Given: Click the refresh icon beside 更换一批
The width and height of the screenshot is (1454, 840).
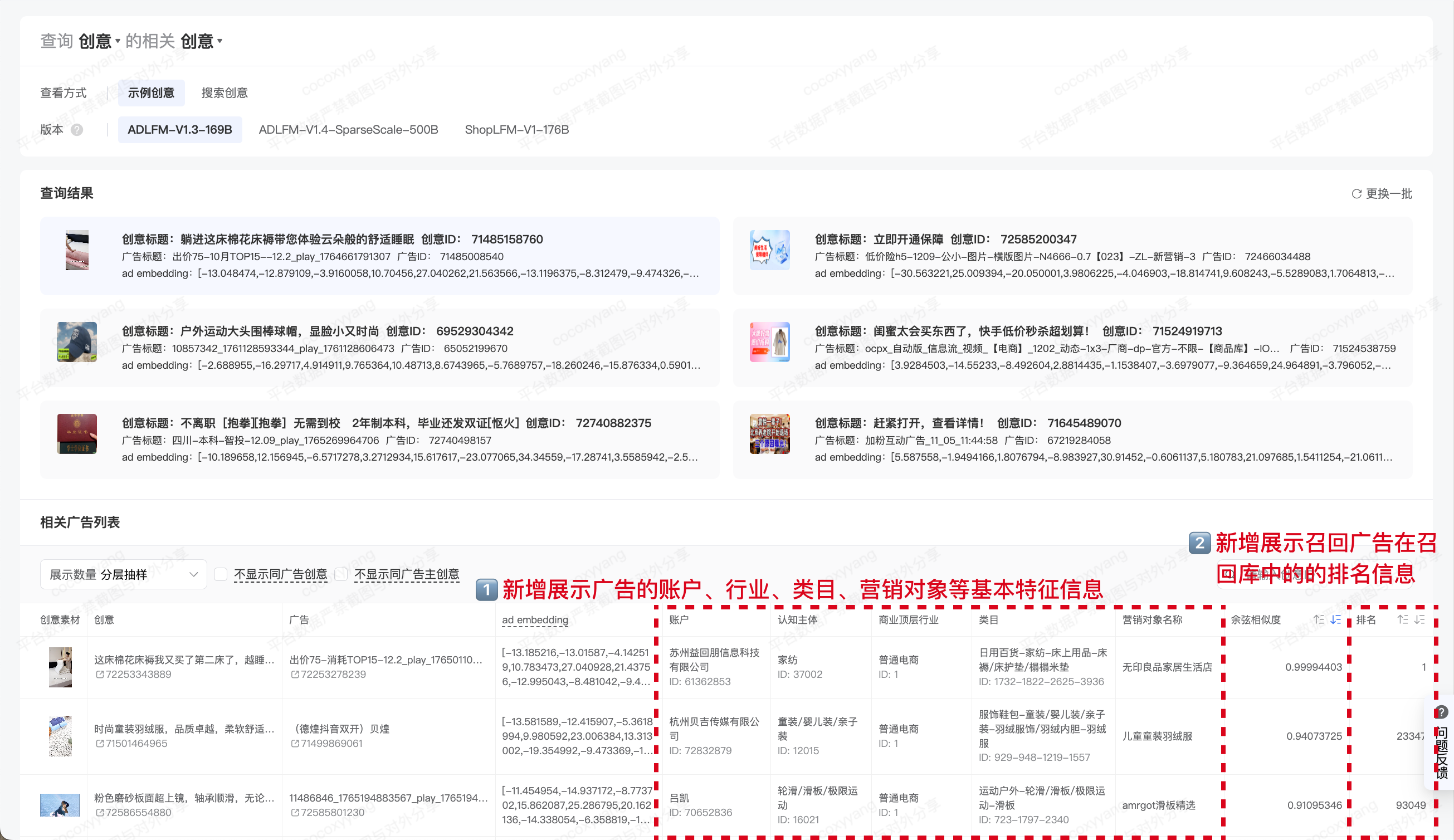Looking at the screenshot, I should tap(1356, 194).
